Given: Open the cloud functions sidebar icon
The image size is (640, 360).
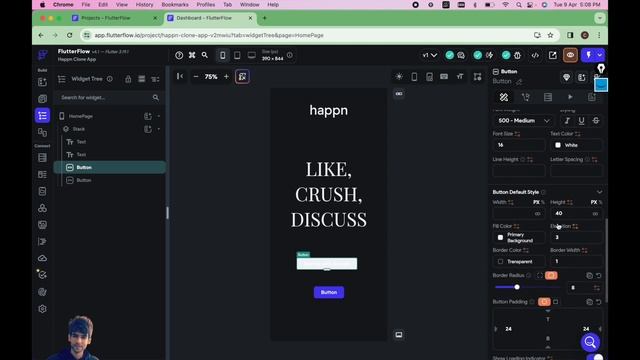Looking at the screenshot, I should 42,258.
